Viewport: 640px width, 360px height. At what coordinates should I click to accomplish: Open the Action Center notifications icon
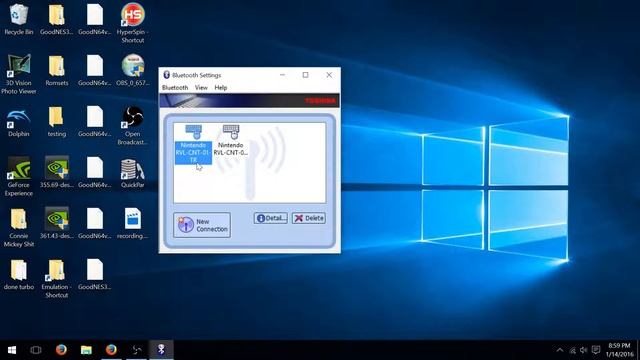coord(596,350)
